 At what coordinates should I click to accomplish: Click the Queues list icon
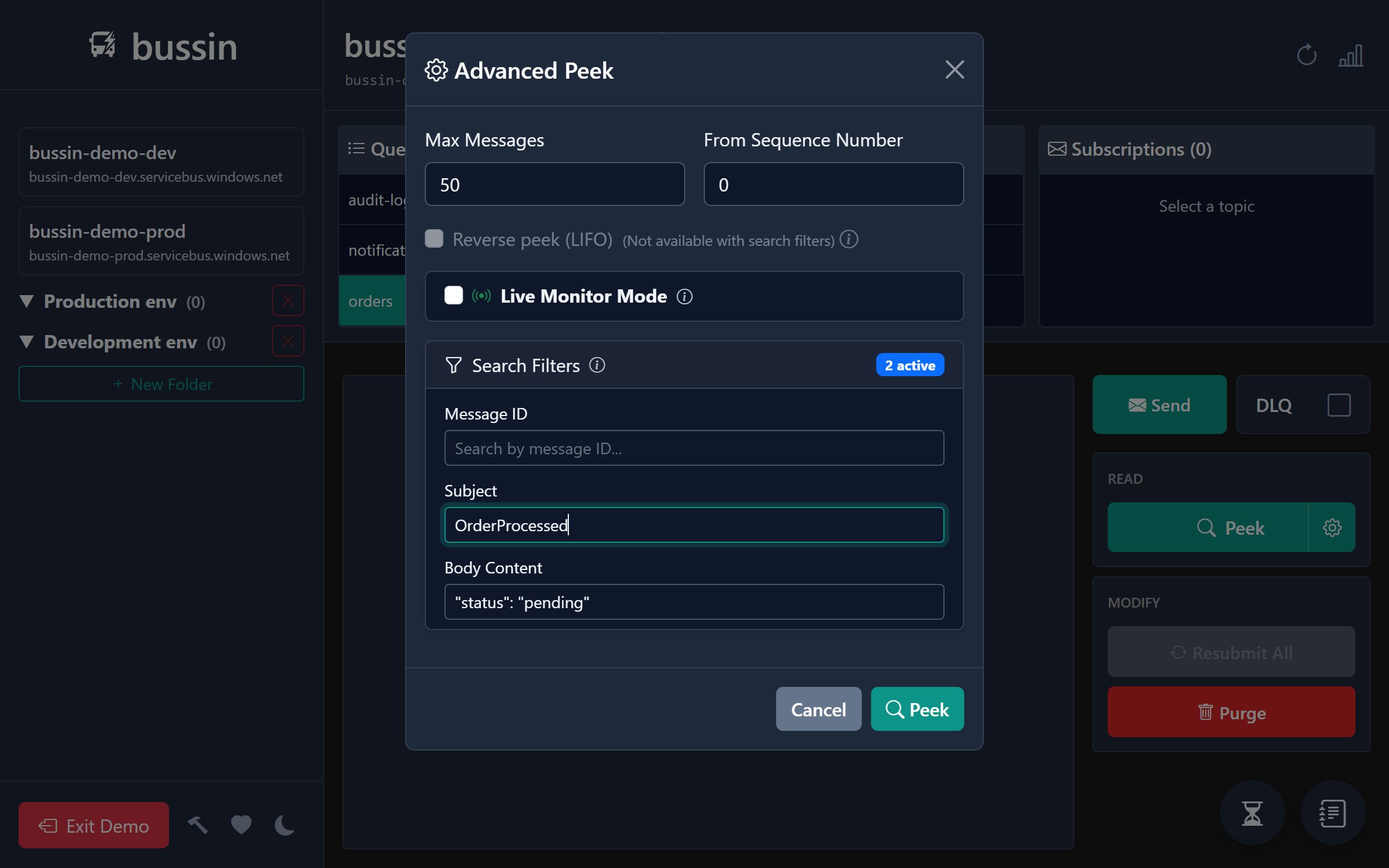(x=356, y=149)
